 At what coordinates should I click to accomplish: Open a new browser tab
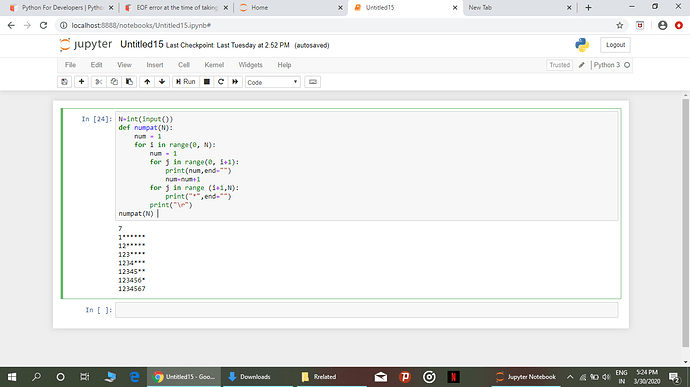[x=588, y=7]
